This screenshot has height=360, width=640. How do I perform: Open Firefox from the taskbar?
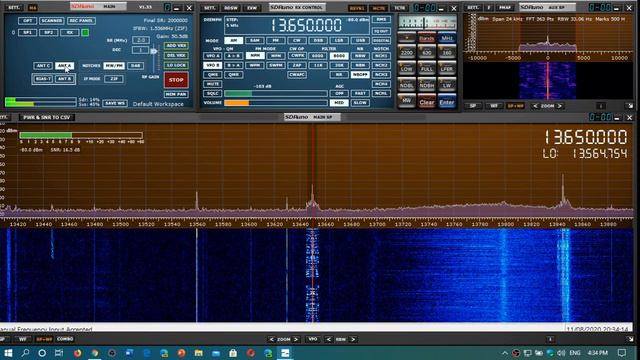pos(78,353)
